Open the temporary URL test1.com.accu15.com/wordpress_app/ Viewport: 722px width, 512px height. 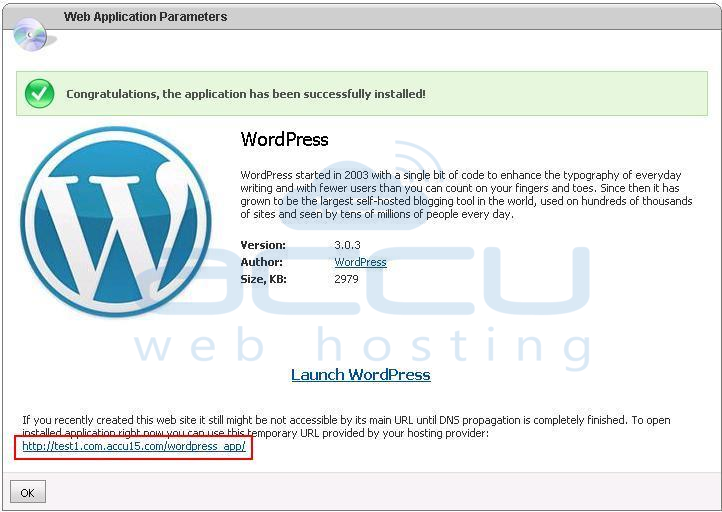(x=134, y=446)
